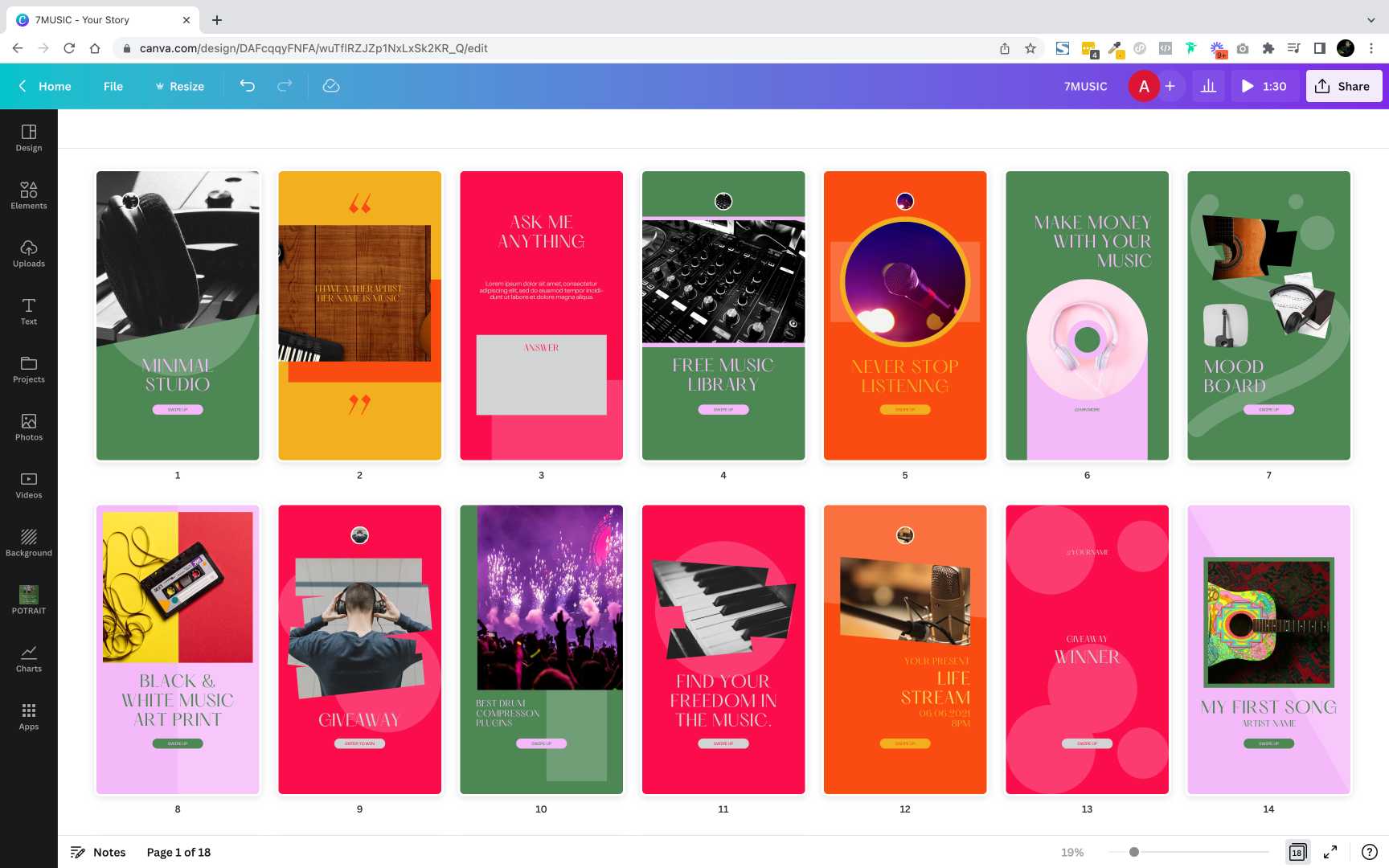Toggle the Notes panel
This screenshot has width=1389, height=868.
tap(98, 852)
